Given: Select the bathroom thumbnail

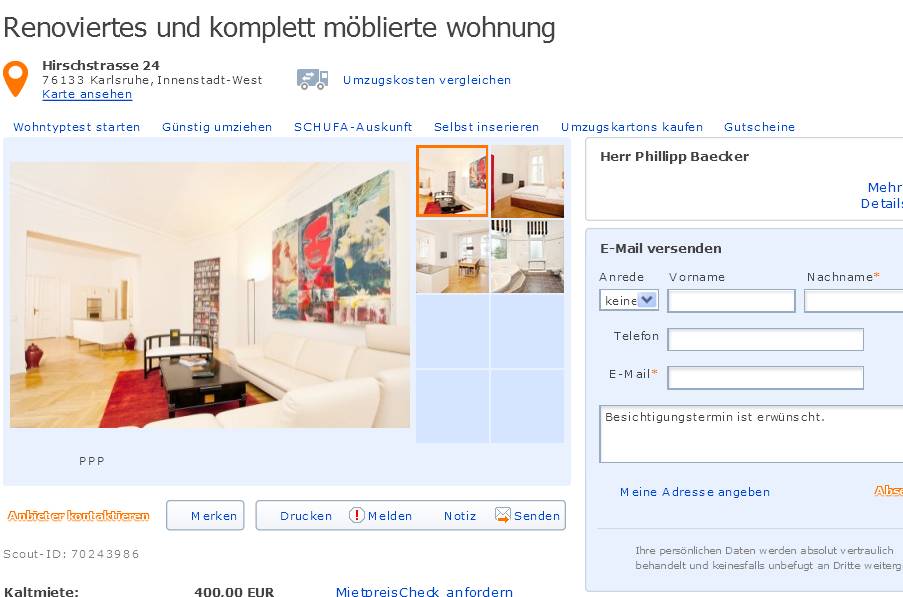Looking at the screenshot, I should [528, 256].
